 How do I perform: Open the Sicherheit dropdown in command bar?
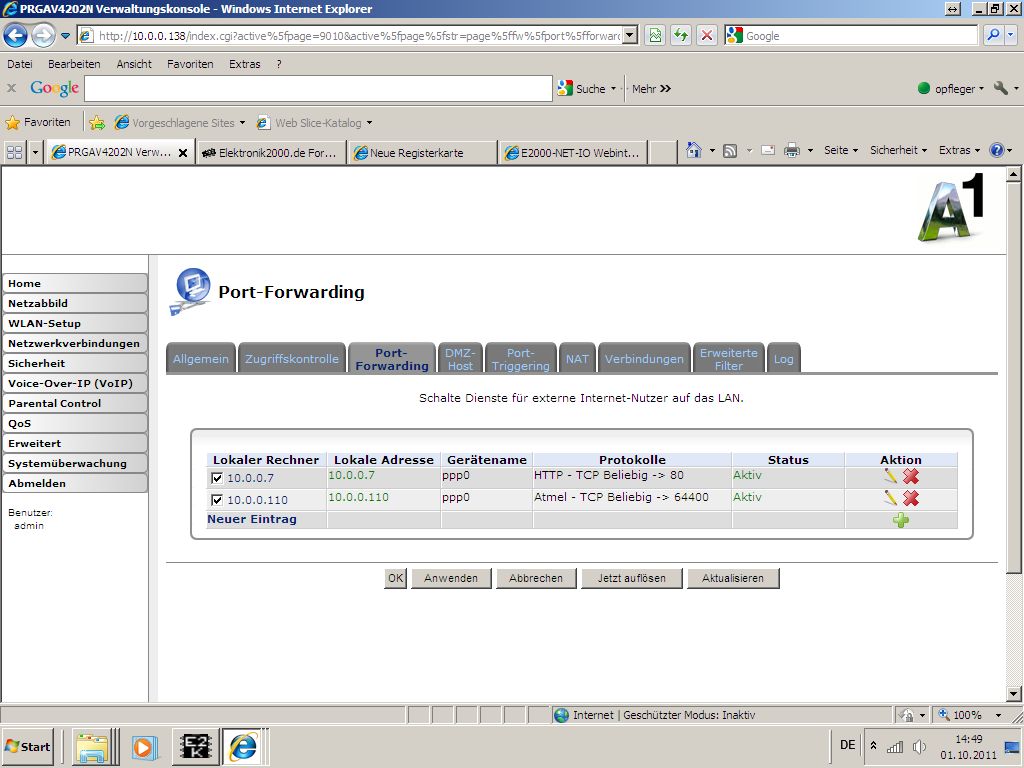[x=897, y=151]
